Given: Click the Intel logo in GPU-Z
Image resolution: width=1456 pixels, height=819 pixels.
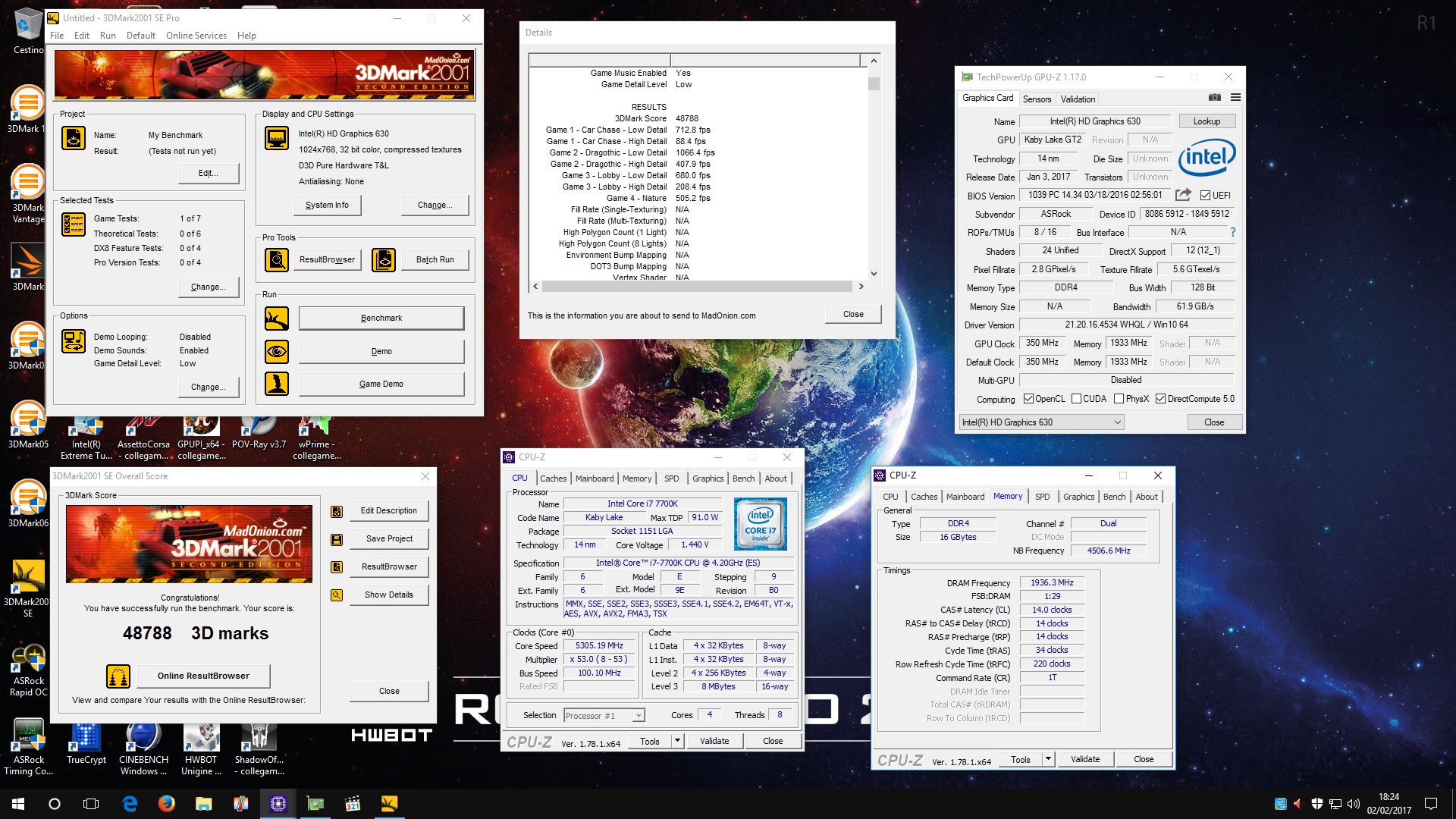Looking at the screenshot, I should point(1207,158).
